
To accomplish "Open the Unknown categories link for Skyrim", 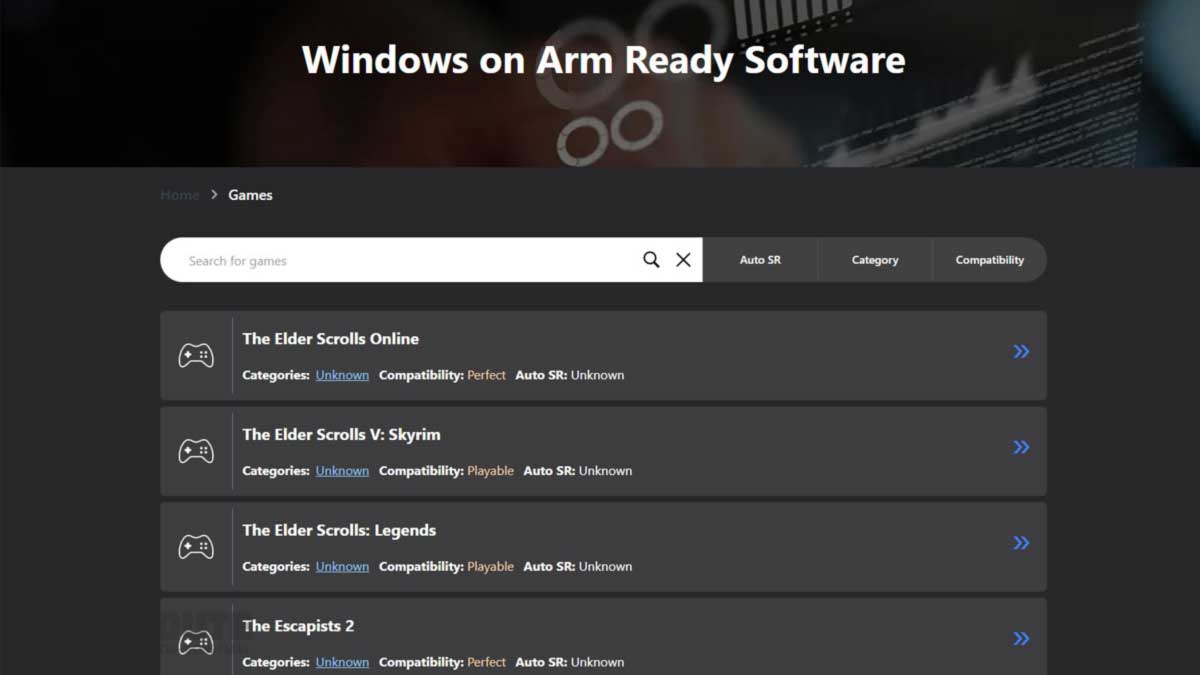I will pyautogui.click(x=342, y=470).
